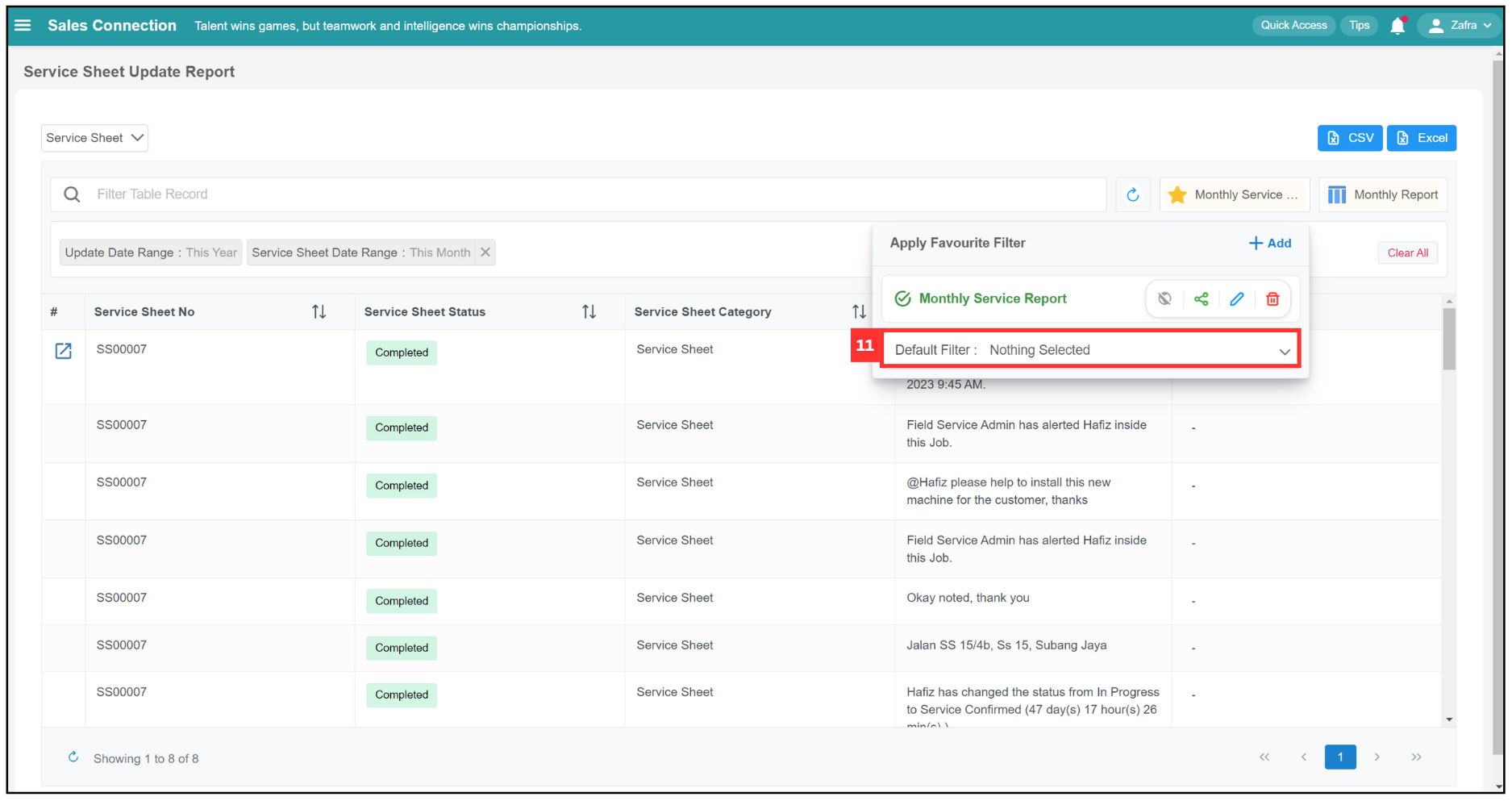
Task: Export the report to Excel
Action: 1422,138
